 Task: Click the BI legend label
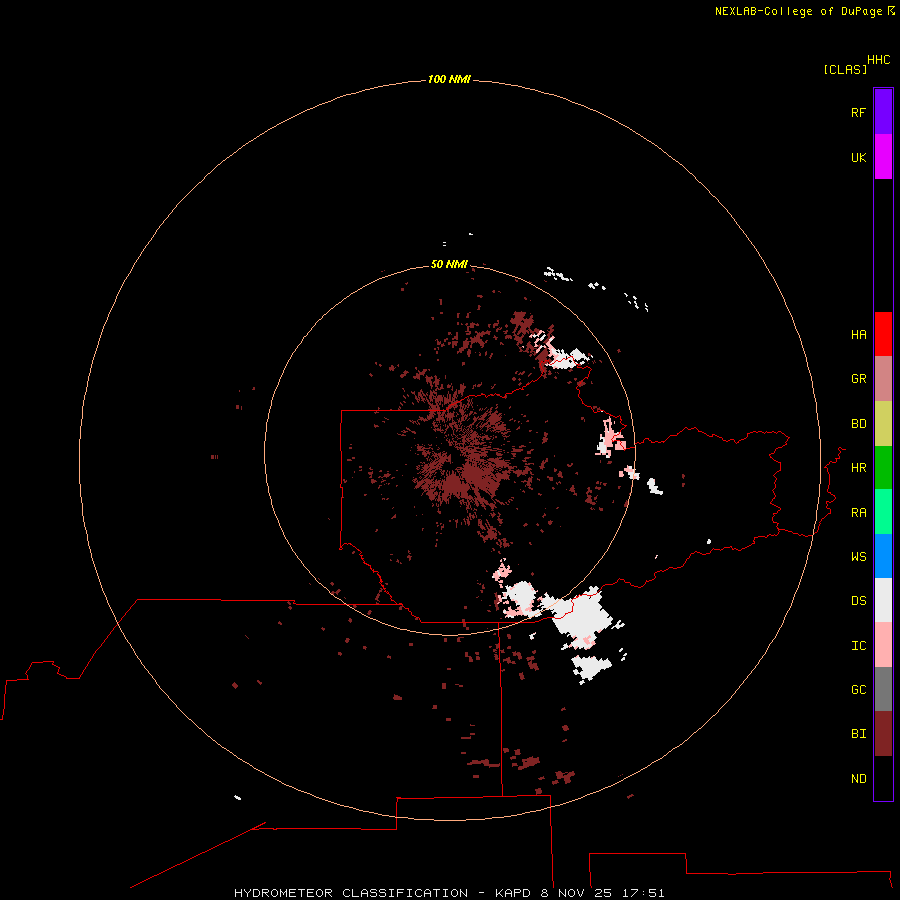858,734
